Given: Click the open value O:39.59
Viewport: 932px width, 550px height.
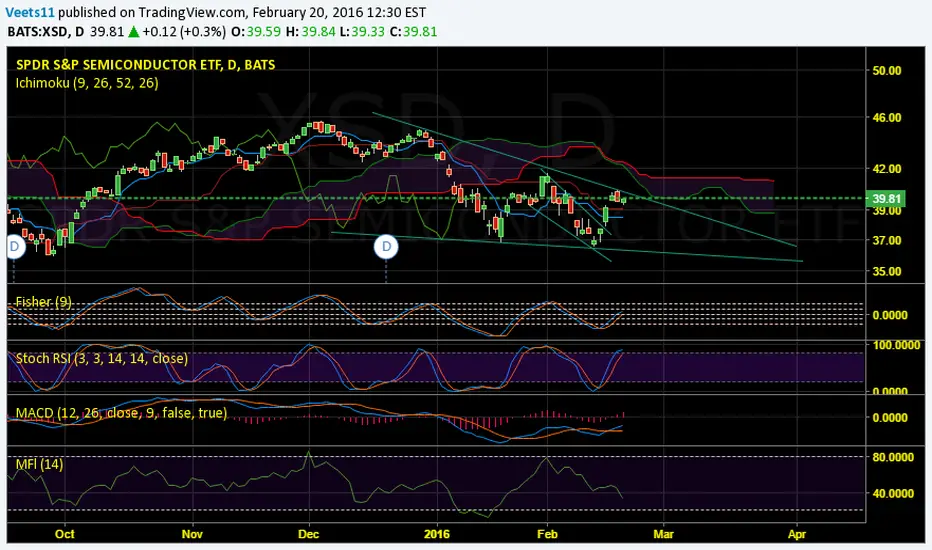Looking at the screenshot, I should [x=256, y=32].
